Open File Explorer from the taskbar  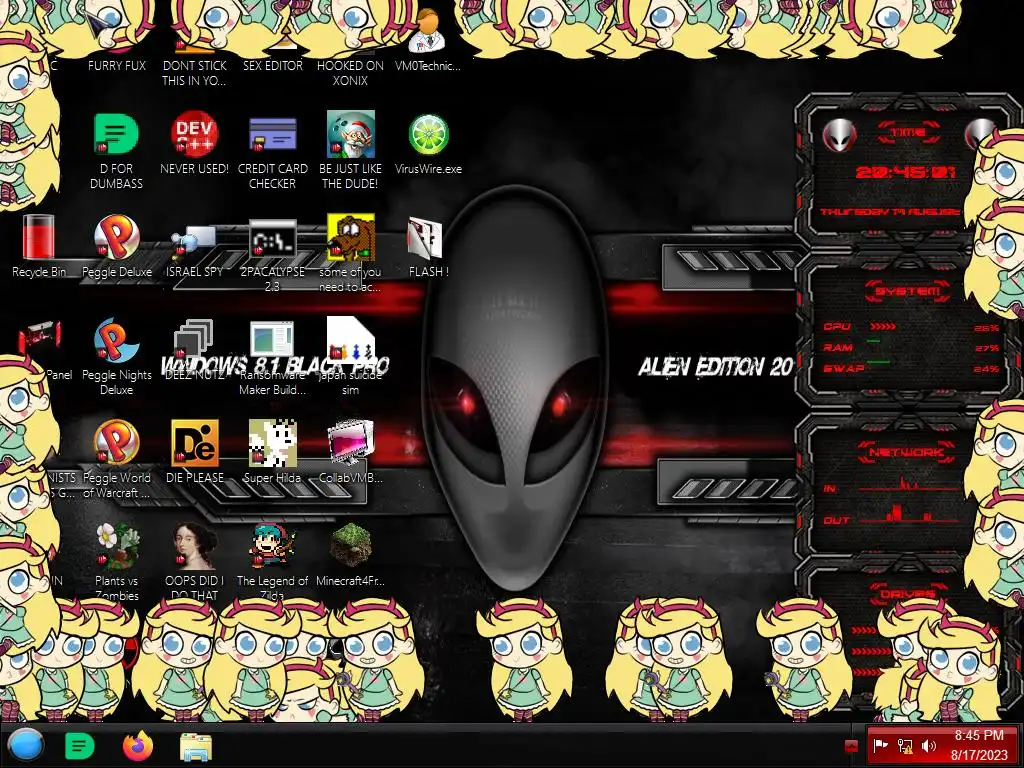[x=196, y=746]
